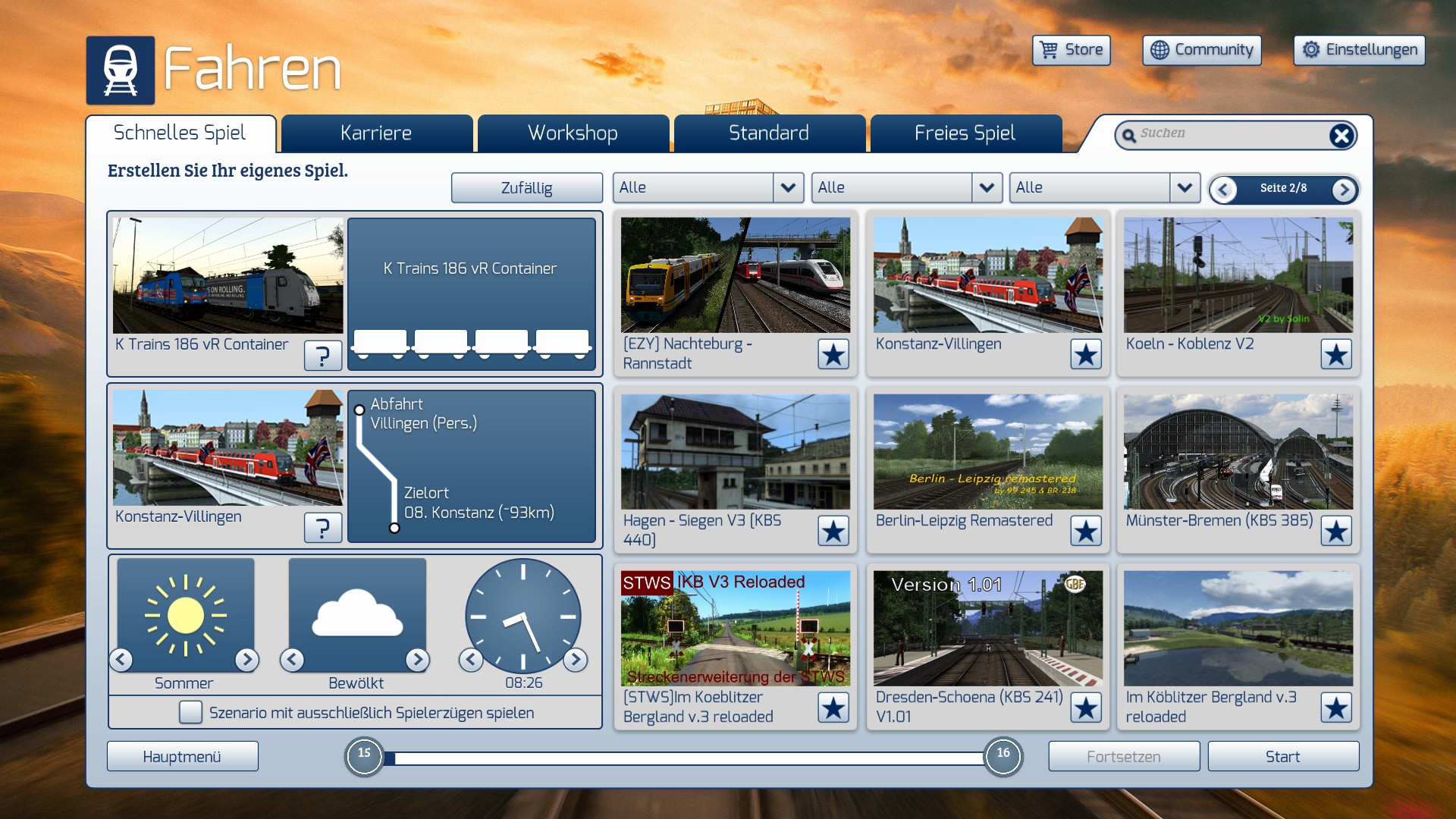The image size is (1456, 819).
Task: Expand the first Alle filter dropdown
Action: click(788, 187)
